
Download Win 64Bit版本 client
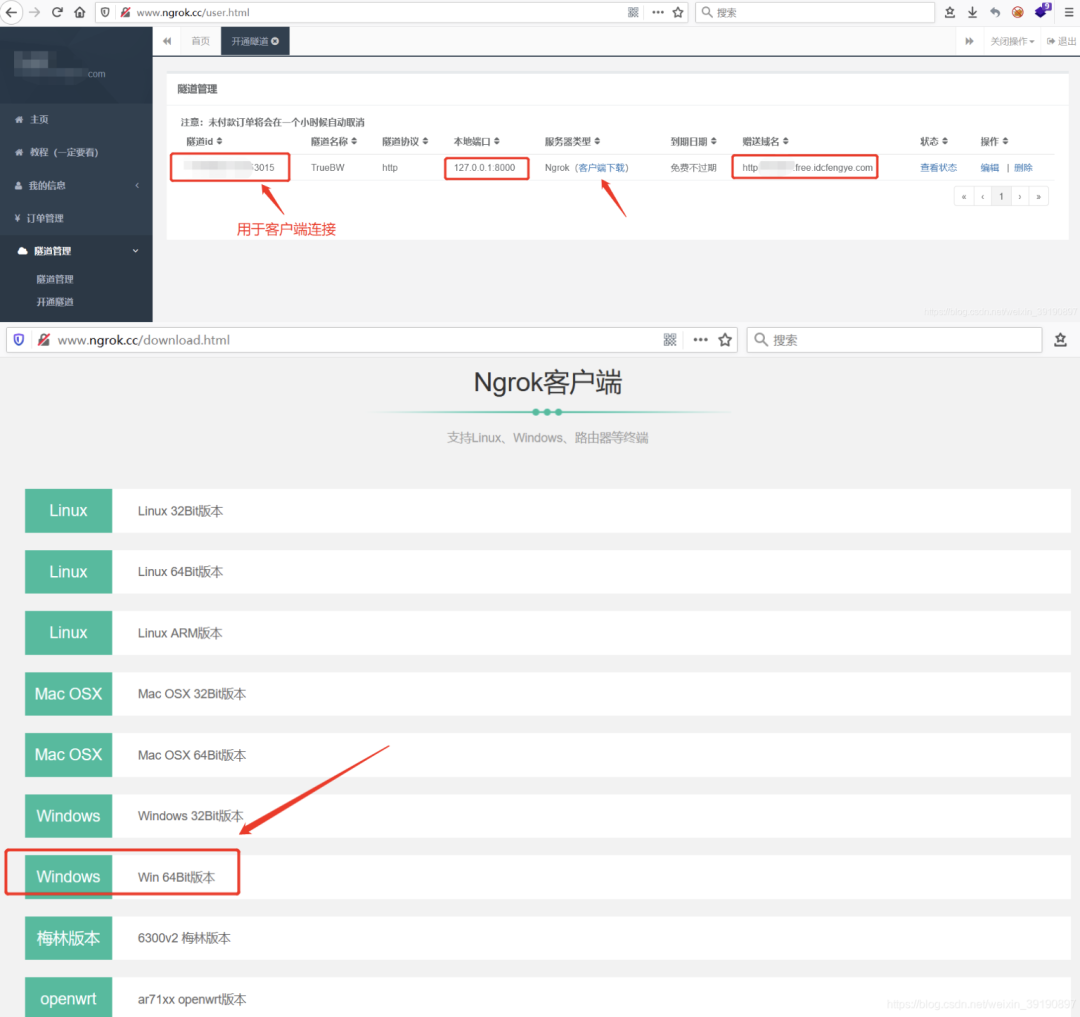[x=548, y=877]
